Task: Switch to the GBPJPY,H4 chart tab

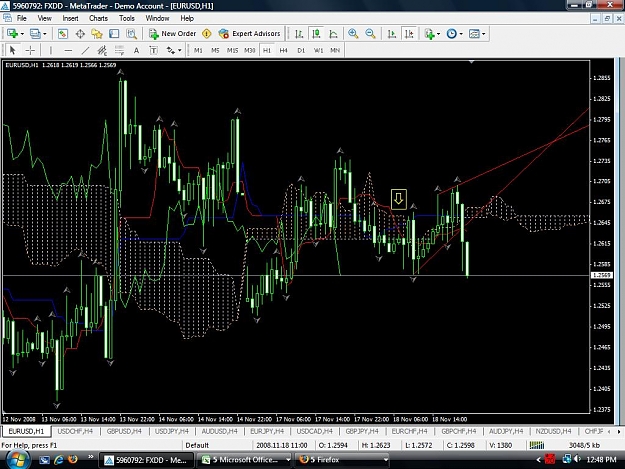Action: pos(362,431)
